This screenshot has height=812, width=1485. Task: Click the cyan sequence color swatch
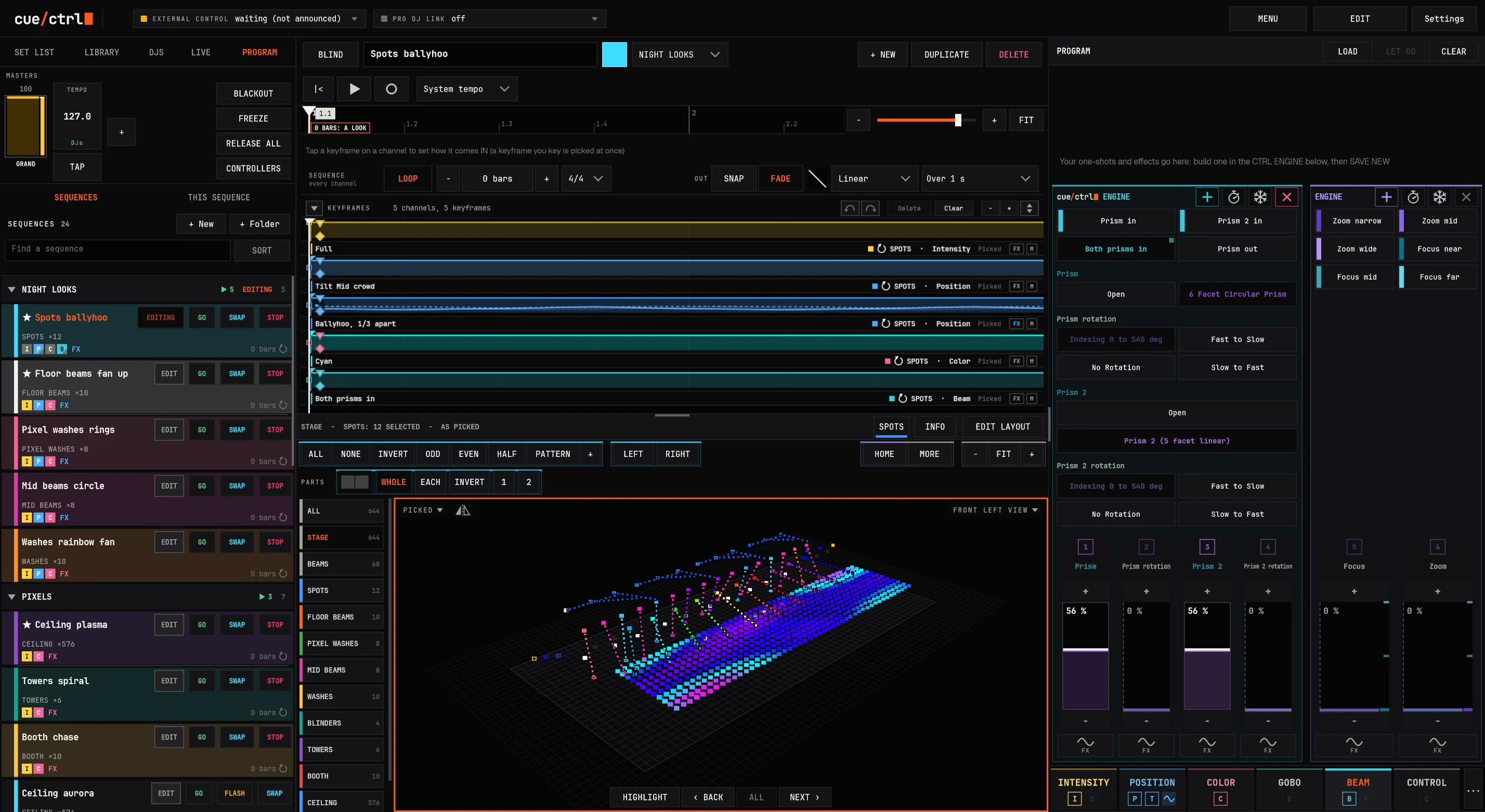(x=614, y=54)
